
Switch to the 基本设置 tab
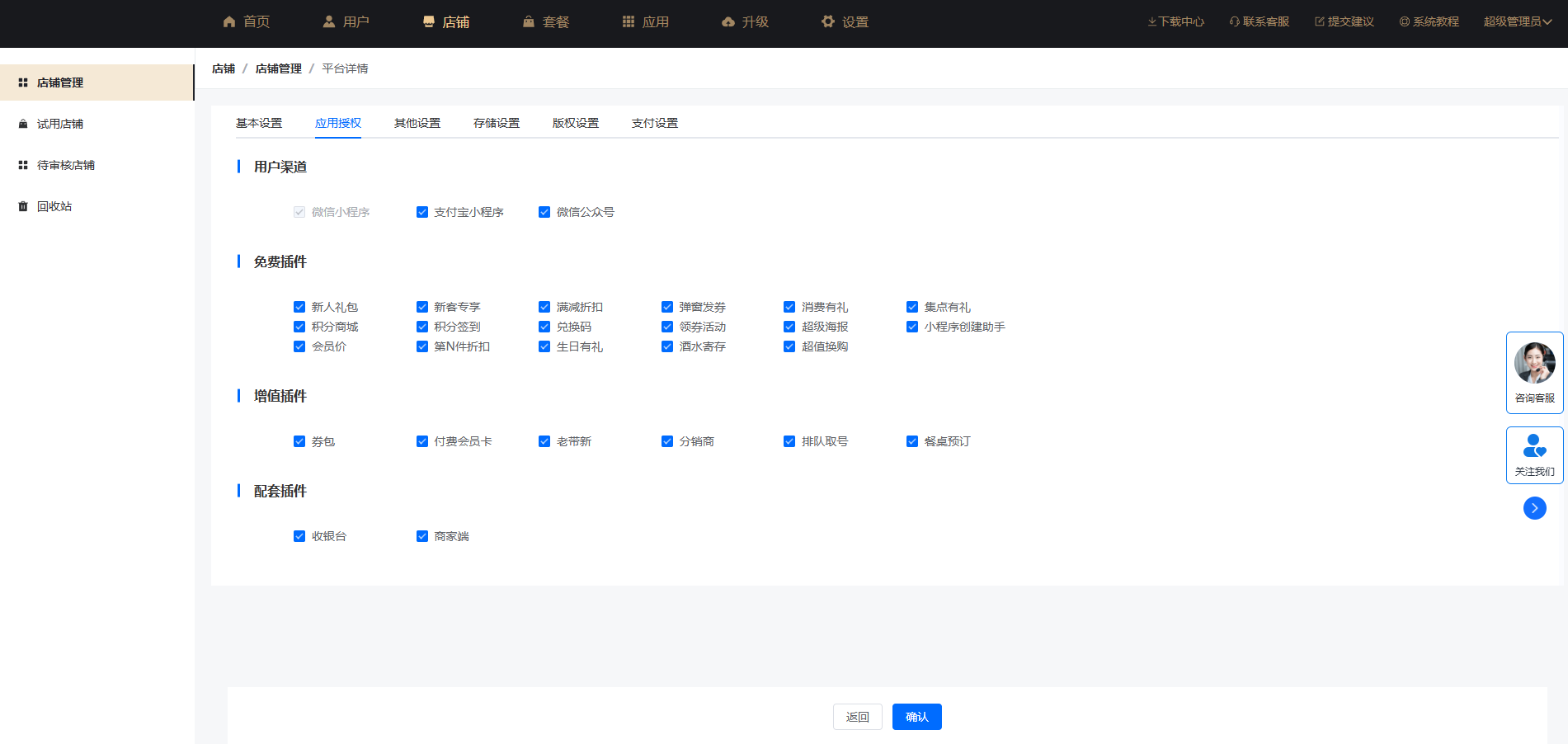click(x=259, y=123)
